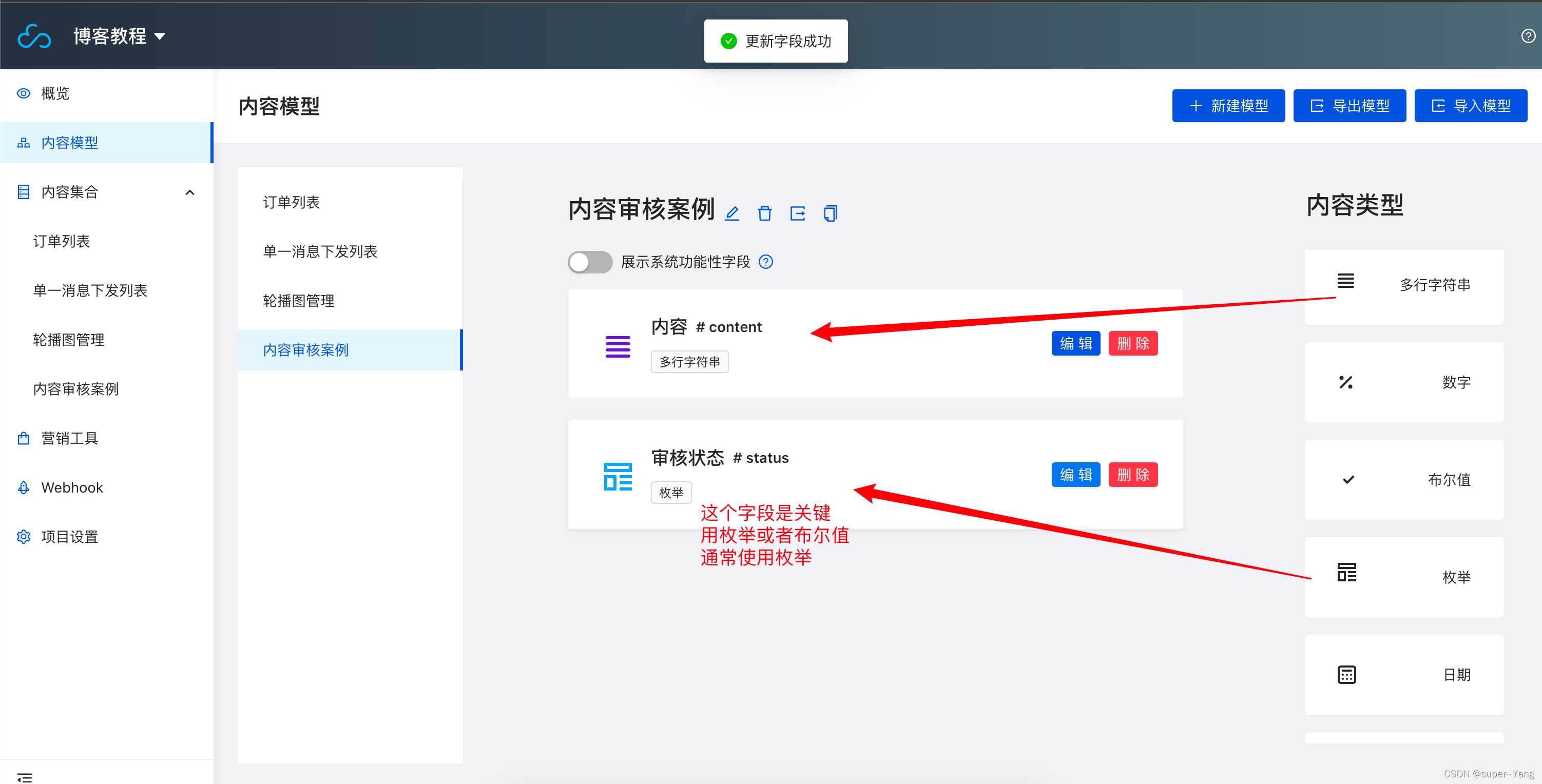Viewport: 1542px width, 784px height.
Task: Click the 内容 # content field title
Action: 706,327
